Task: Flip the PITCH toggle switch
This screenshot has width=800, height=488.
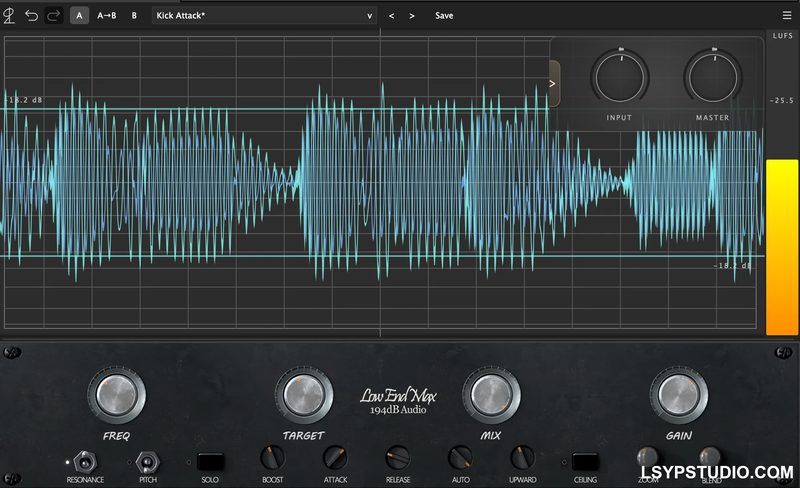Action: 148,462
